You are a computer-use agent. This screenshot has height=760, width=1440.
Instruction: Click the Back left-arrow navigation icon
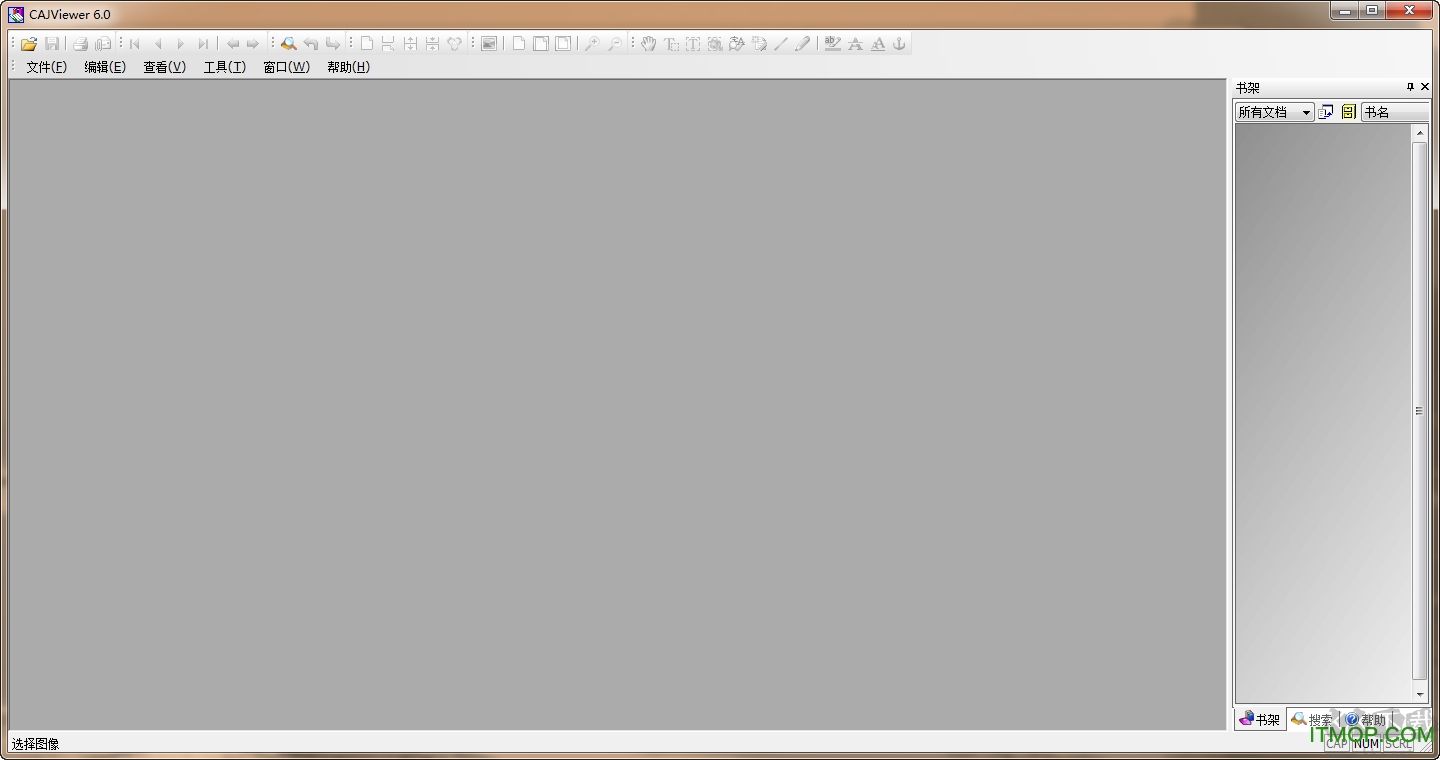coord(232,44)
